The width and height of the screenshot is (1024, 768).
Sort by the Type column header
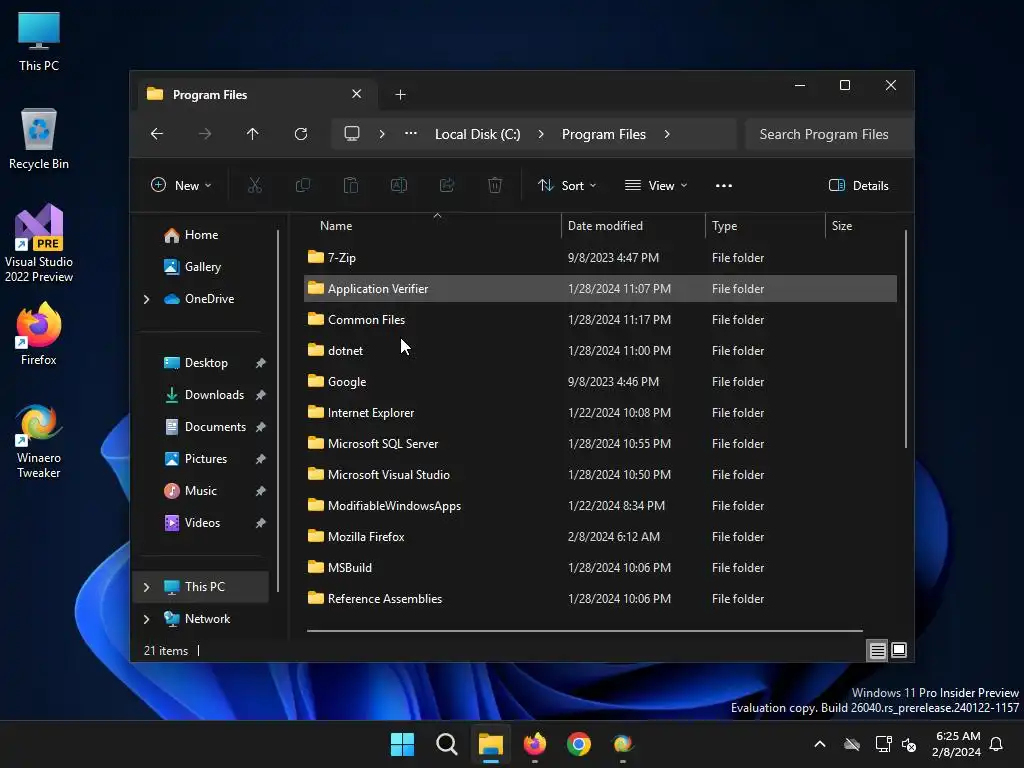coord(765,226)
